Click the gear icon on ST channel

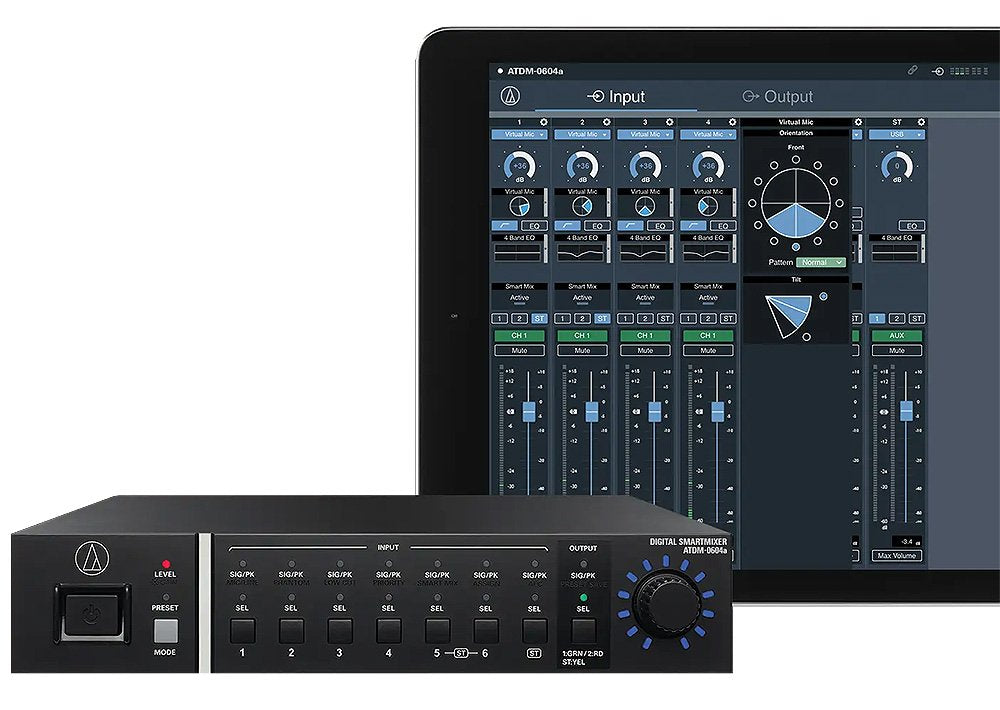coord(921,122)
